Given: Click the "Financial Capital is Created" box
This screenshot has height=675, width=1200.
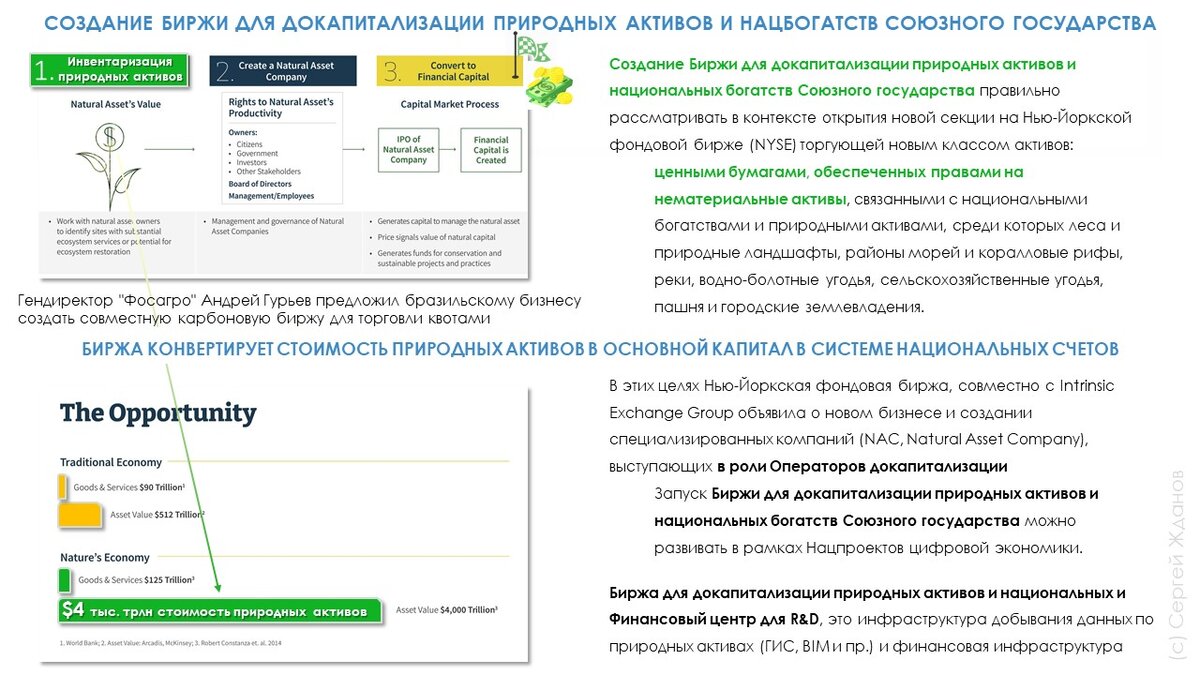Looking at the screenshot, I should point(491,149).
